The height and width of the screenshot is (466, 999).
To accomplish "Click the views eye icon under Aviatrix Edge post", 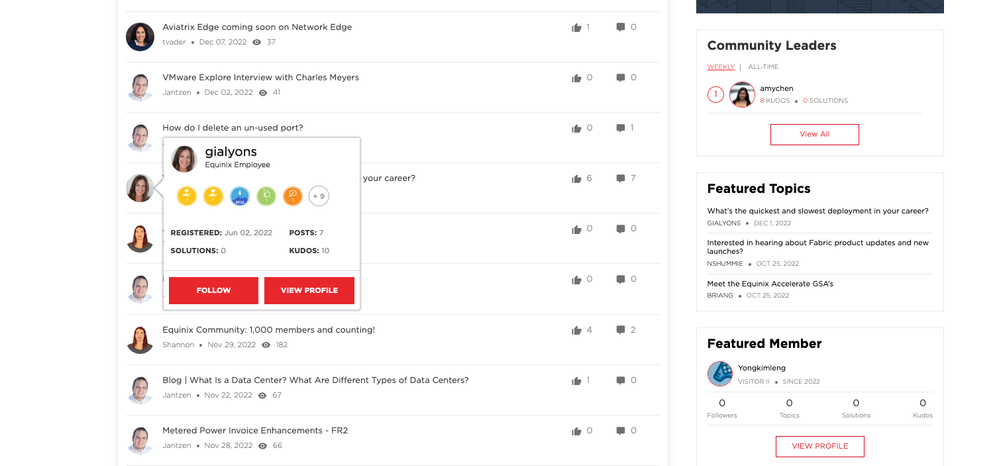I will [257, 43].
